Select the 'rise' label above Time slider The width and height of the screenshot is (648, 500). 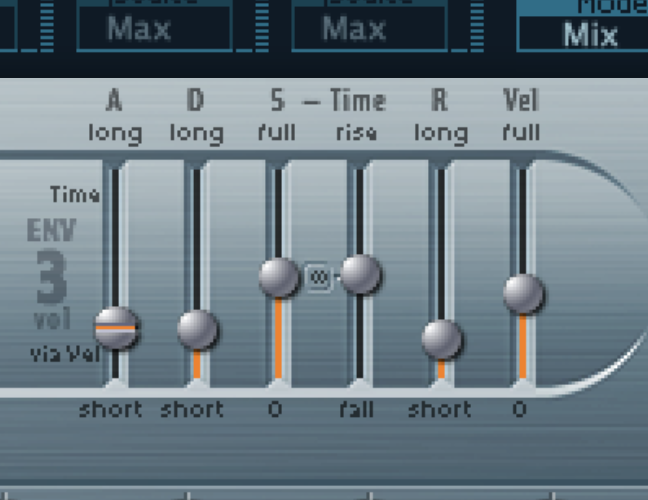point(357,133)
